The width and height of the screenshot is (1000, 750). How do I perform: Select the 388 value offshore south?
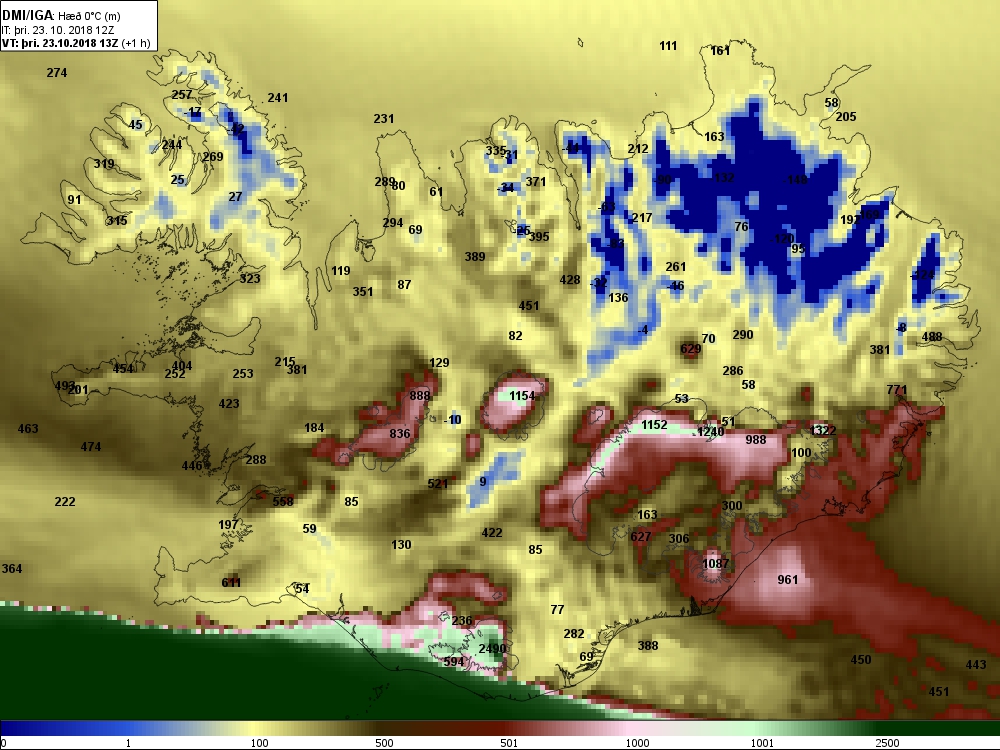point(648,645)
